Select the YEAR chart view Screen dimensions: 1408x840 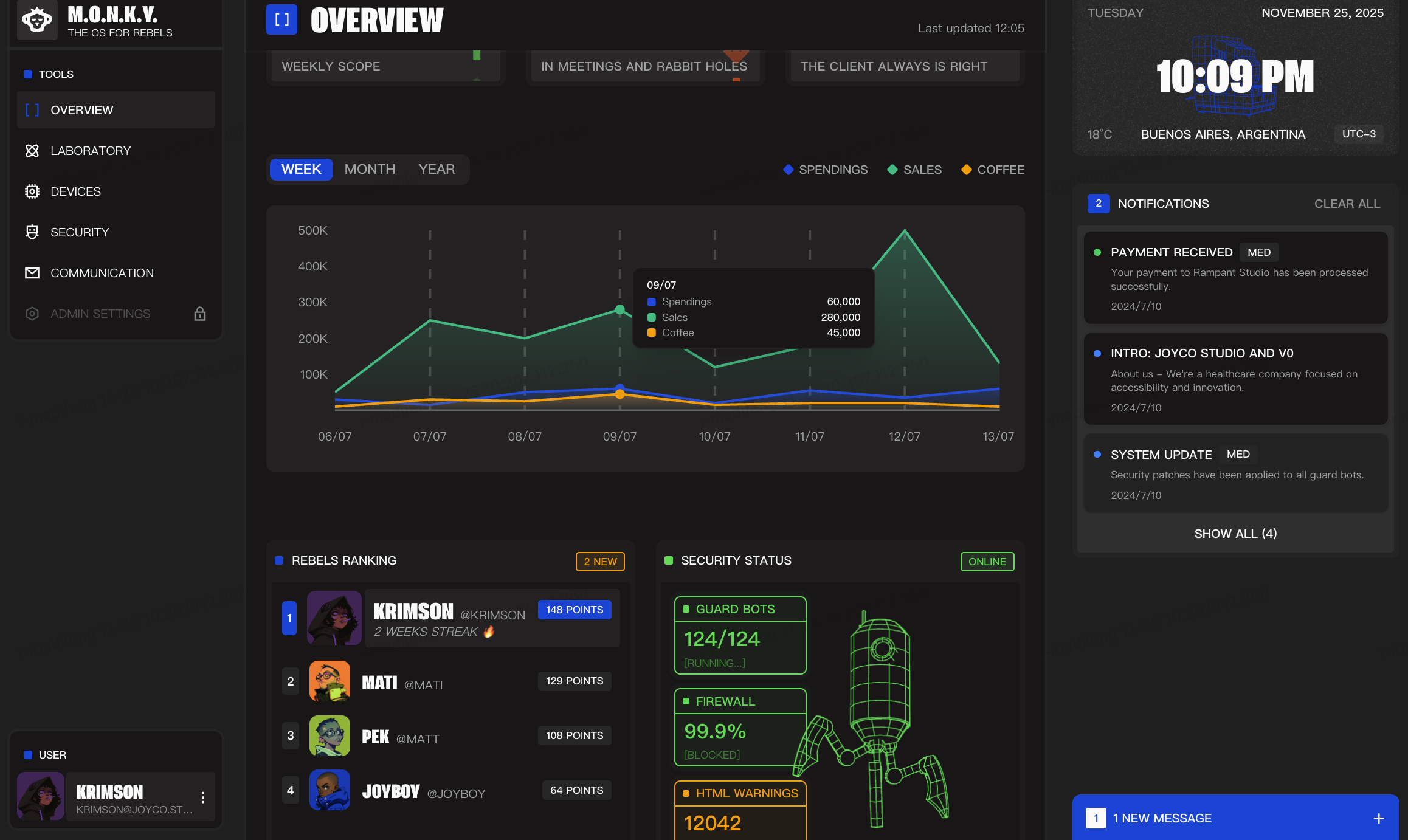click(436, 169)
